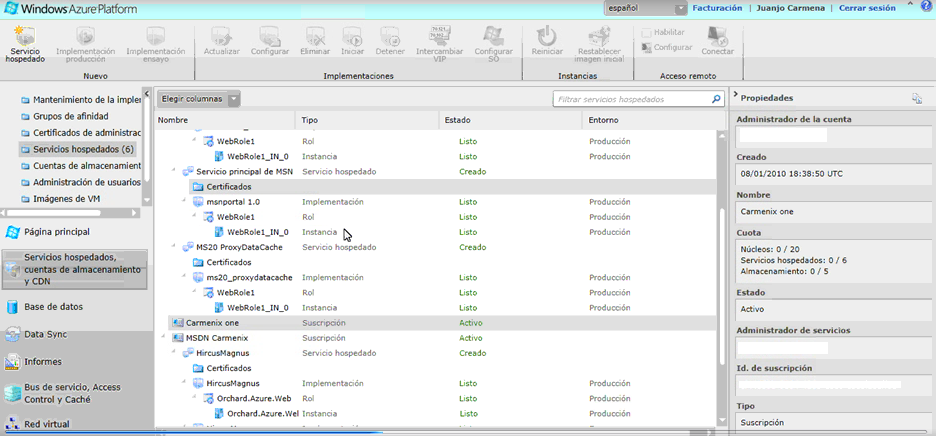Collapse the MS20 ProxyDataCache node
The image size is (936, 436).
(175, 247)
